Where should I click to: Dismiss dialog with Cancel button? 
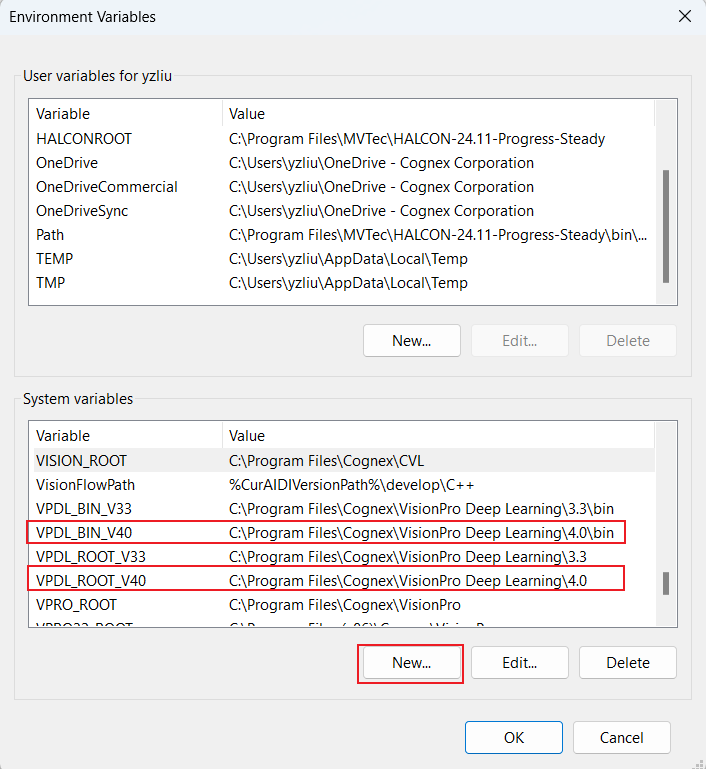click(622, 737)
